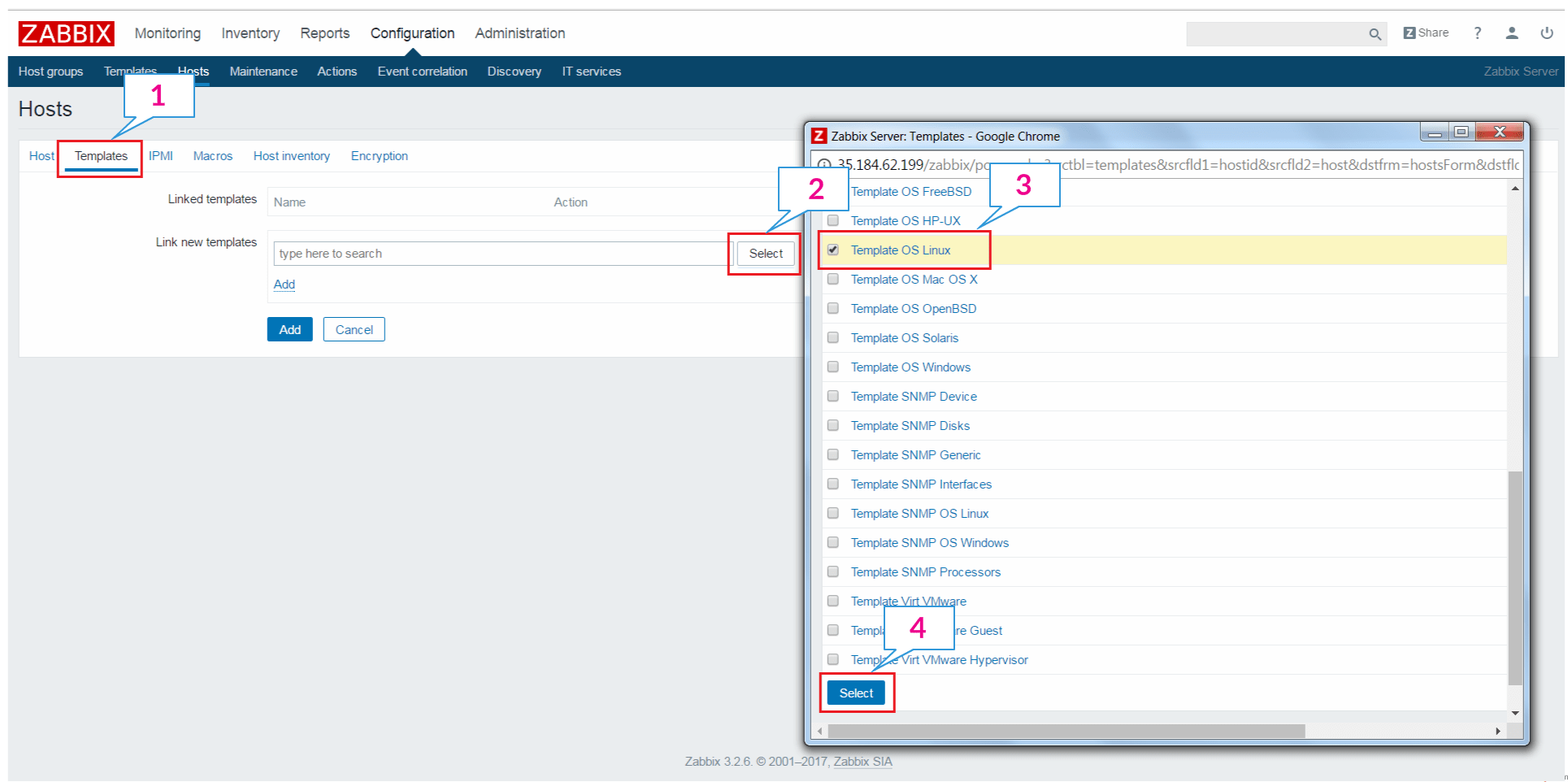Open the Template Virt VMware link
Viewport: 1568px width, 782px height.
(909, 602)
